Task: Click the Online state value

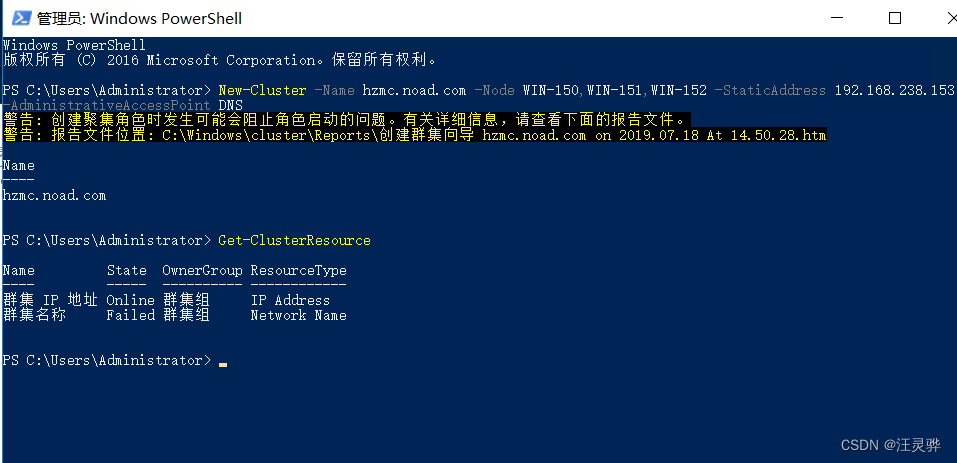Action: 131,300
